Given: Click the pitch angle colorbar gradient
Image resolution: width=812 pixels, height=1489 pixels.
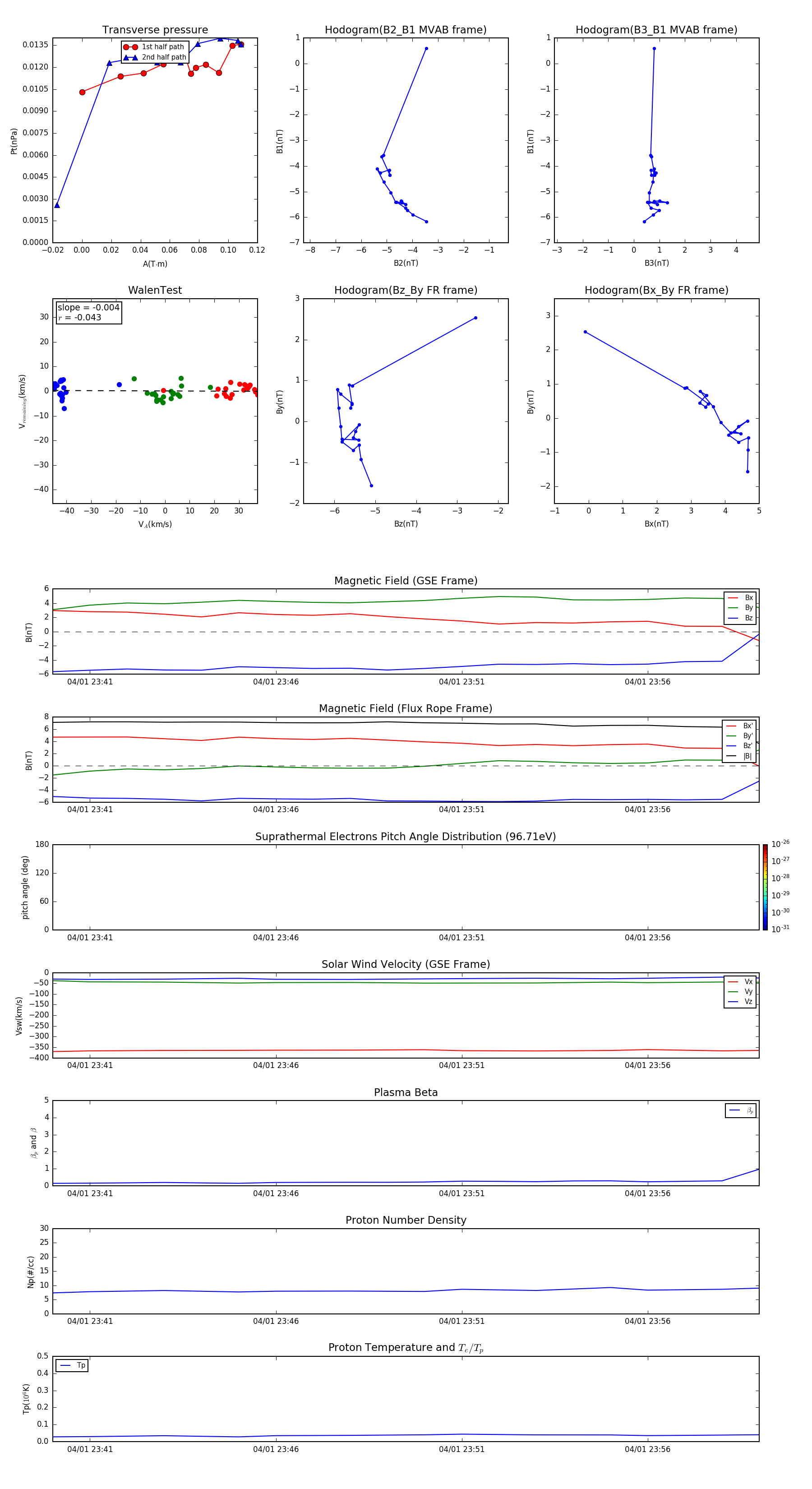Looking at the screenshot, I should point(765,887).
